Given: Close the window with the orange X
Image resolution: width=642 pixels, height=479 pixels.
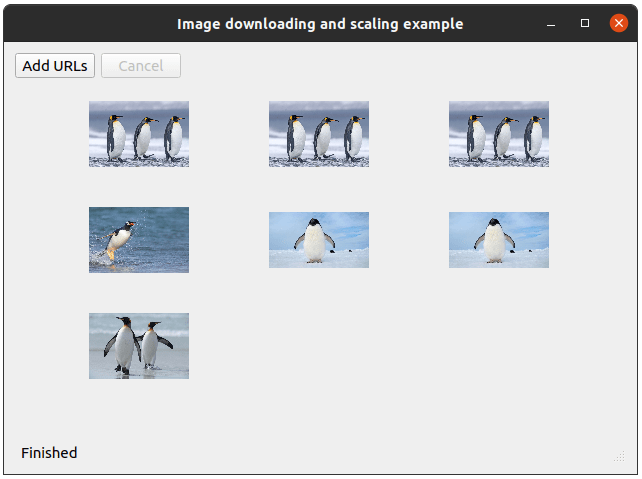Looking at the screenshot, I should 618,23.
